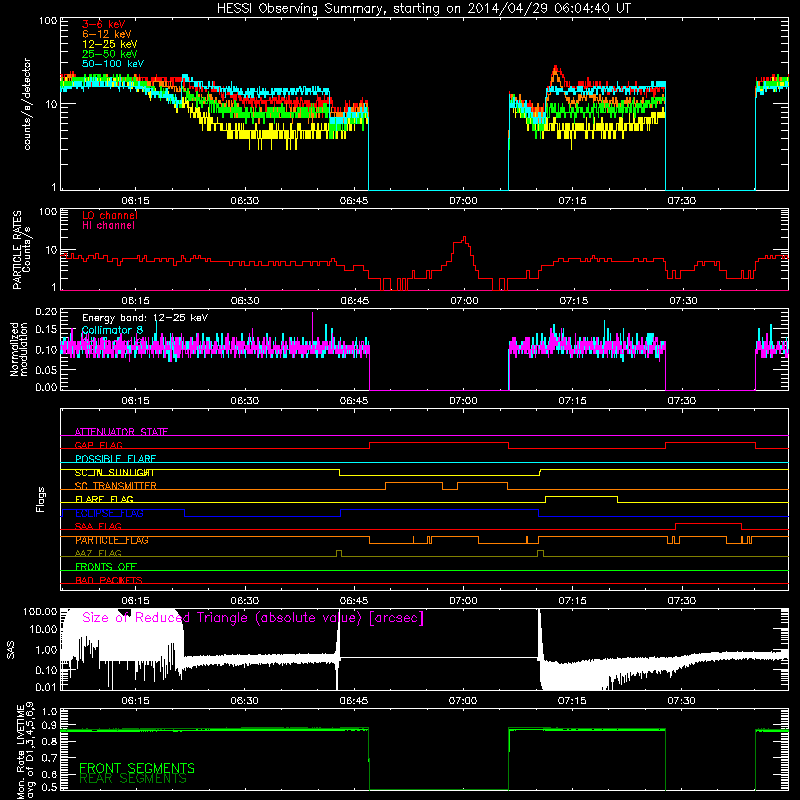
Task: Select the '6-12 keV' legend label
Action: [x=107, y=34]
